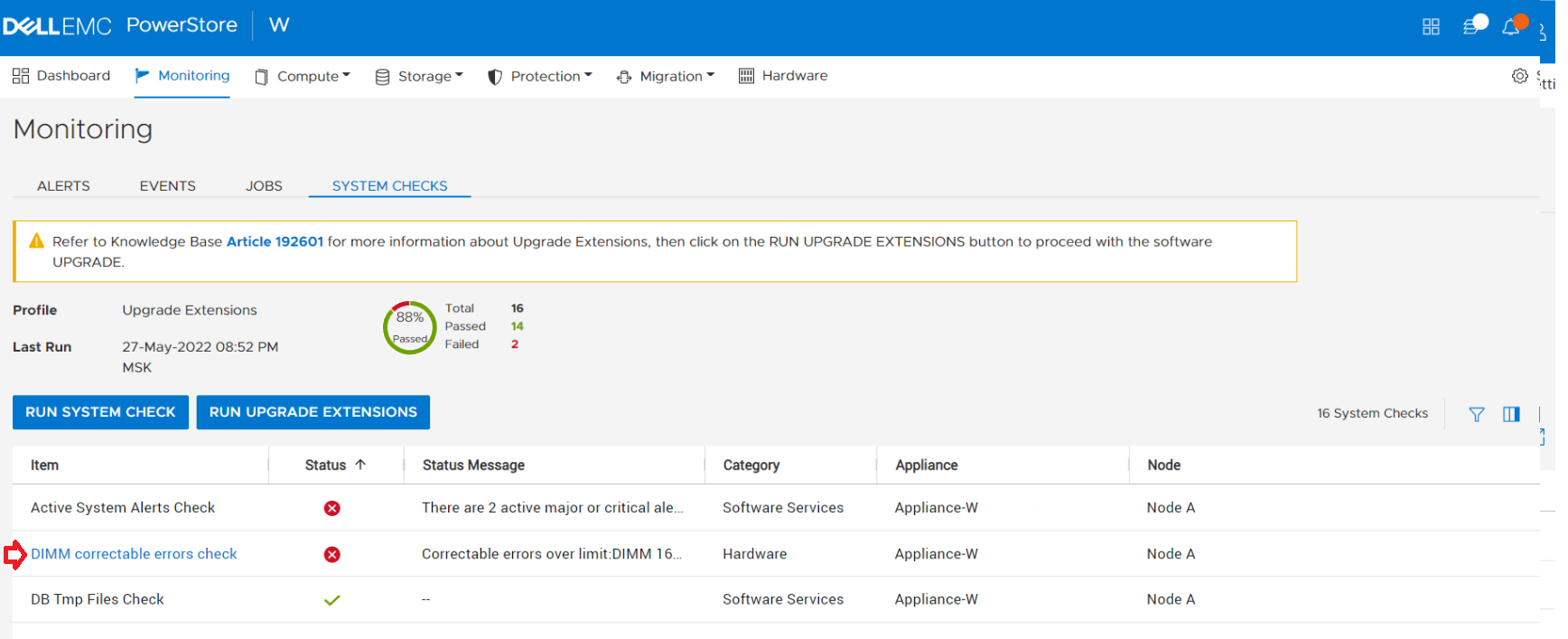Click the RUN UPGRADE EXTENSIONS button
This screenshot has width=1568, height=639.
pyautogui.click(x=313, y=412)
